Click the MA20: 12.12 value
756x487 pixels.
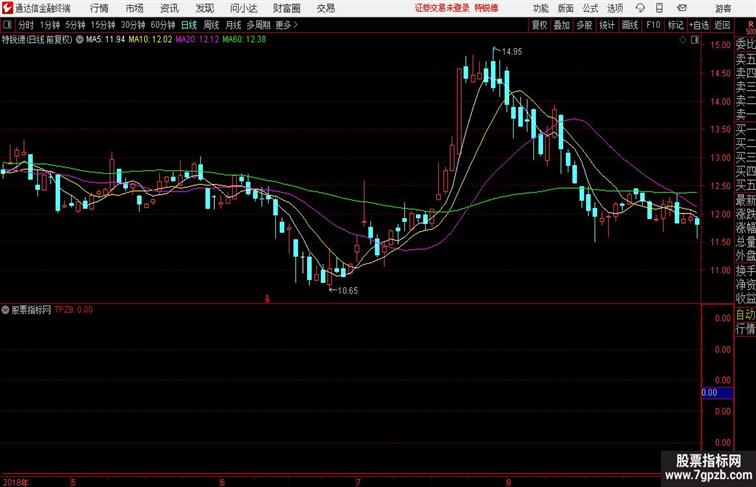[197, 40]
